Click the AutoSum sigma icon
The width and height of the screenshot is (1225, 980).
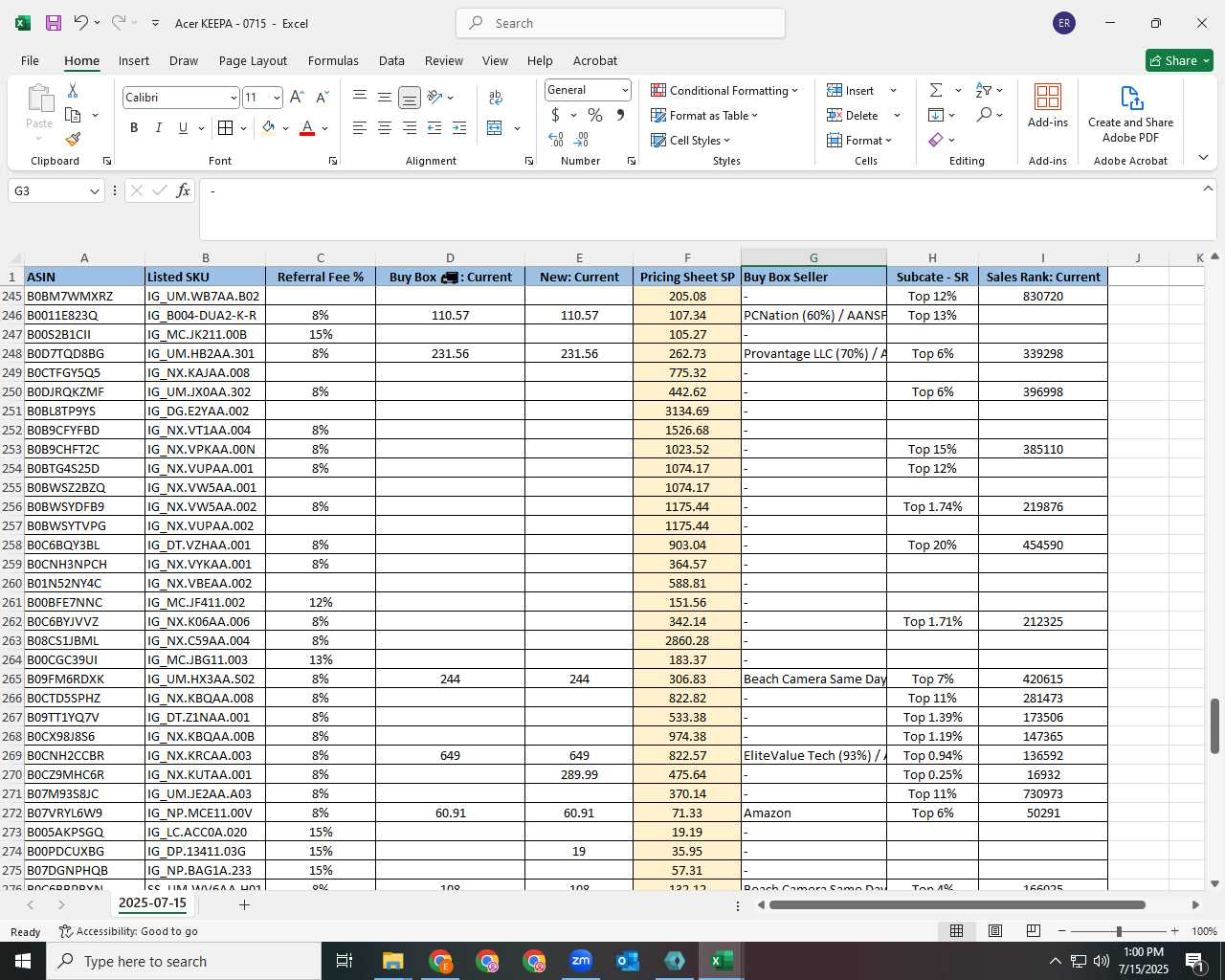coord(936,90)
